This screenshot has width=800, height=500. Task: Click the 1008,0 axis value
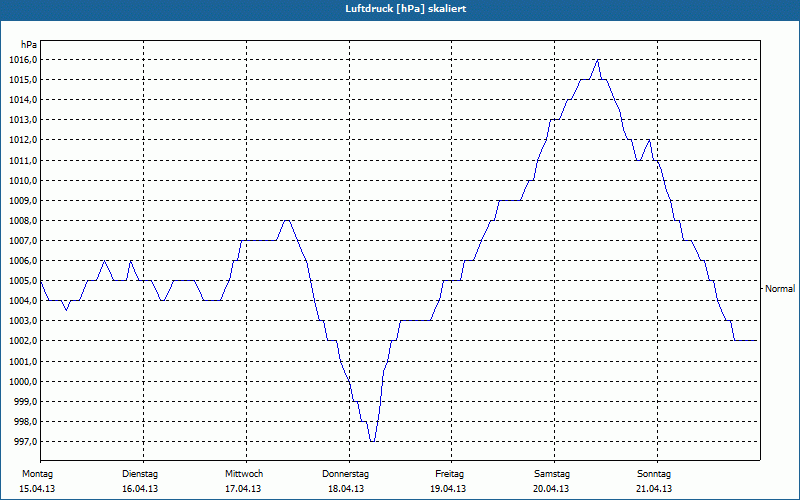click(23, 220)
